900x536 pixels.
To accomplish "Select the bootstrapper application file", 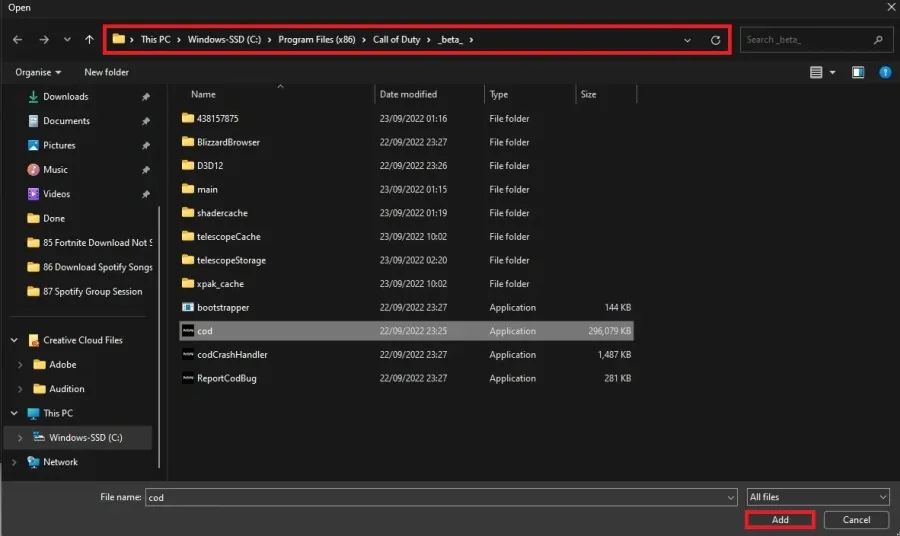I will click(406, 308).
